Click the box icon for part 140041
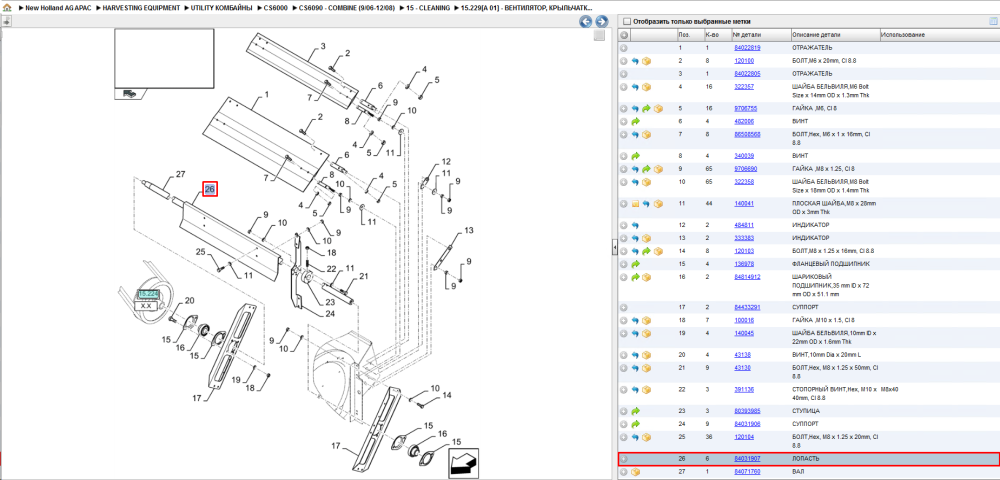The width and height of the screenshot is (1000, 480). click(x=658, y=204)
